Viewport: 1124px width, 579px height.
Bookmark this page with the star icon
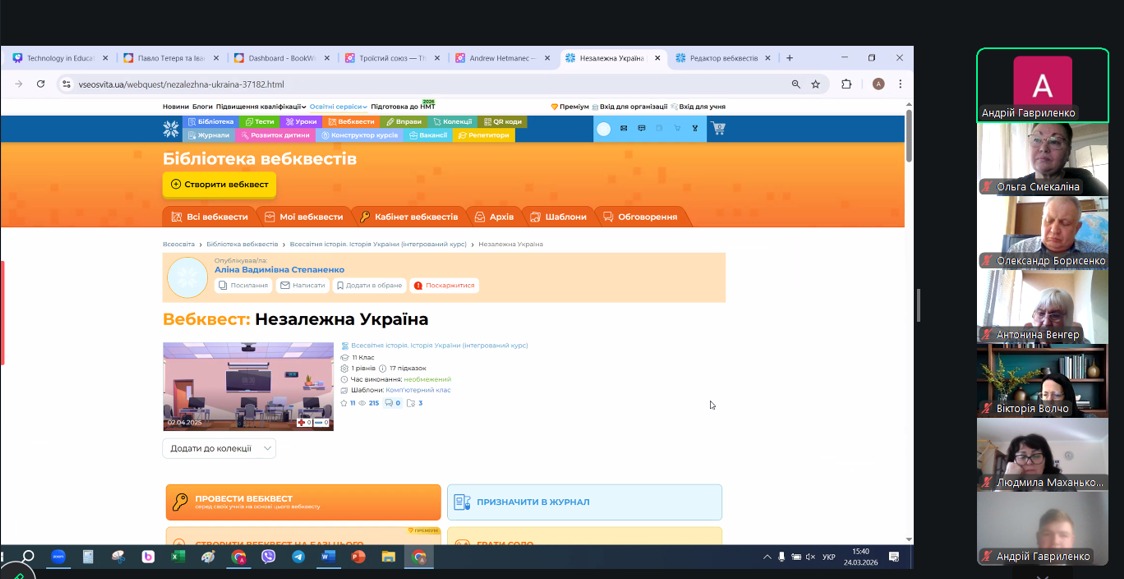click(816, 84)
